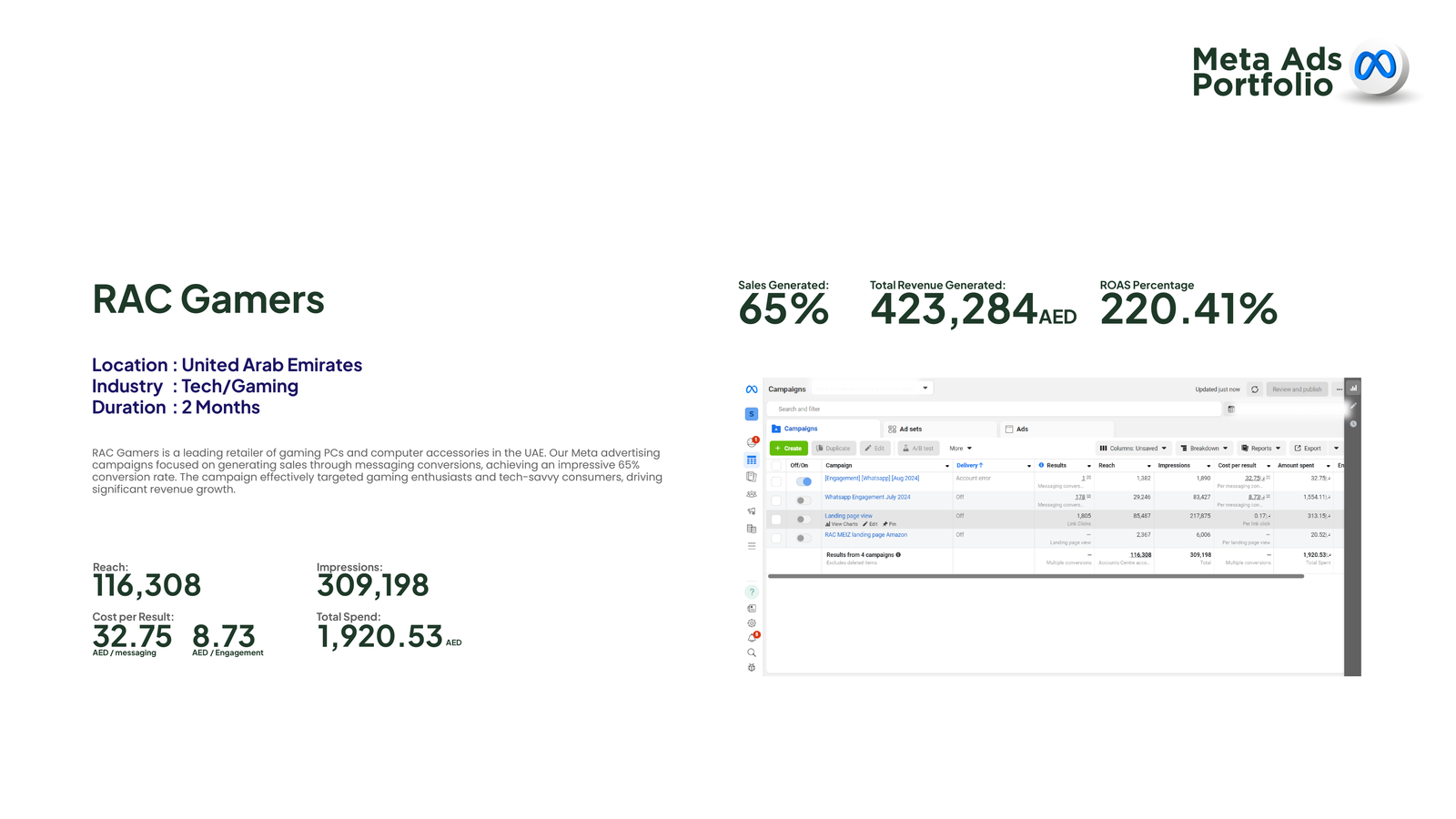
Task: Click the Cost per result column header
Action: [x=1237, y=465]
